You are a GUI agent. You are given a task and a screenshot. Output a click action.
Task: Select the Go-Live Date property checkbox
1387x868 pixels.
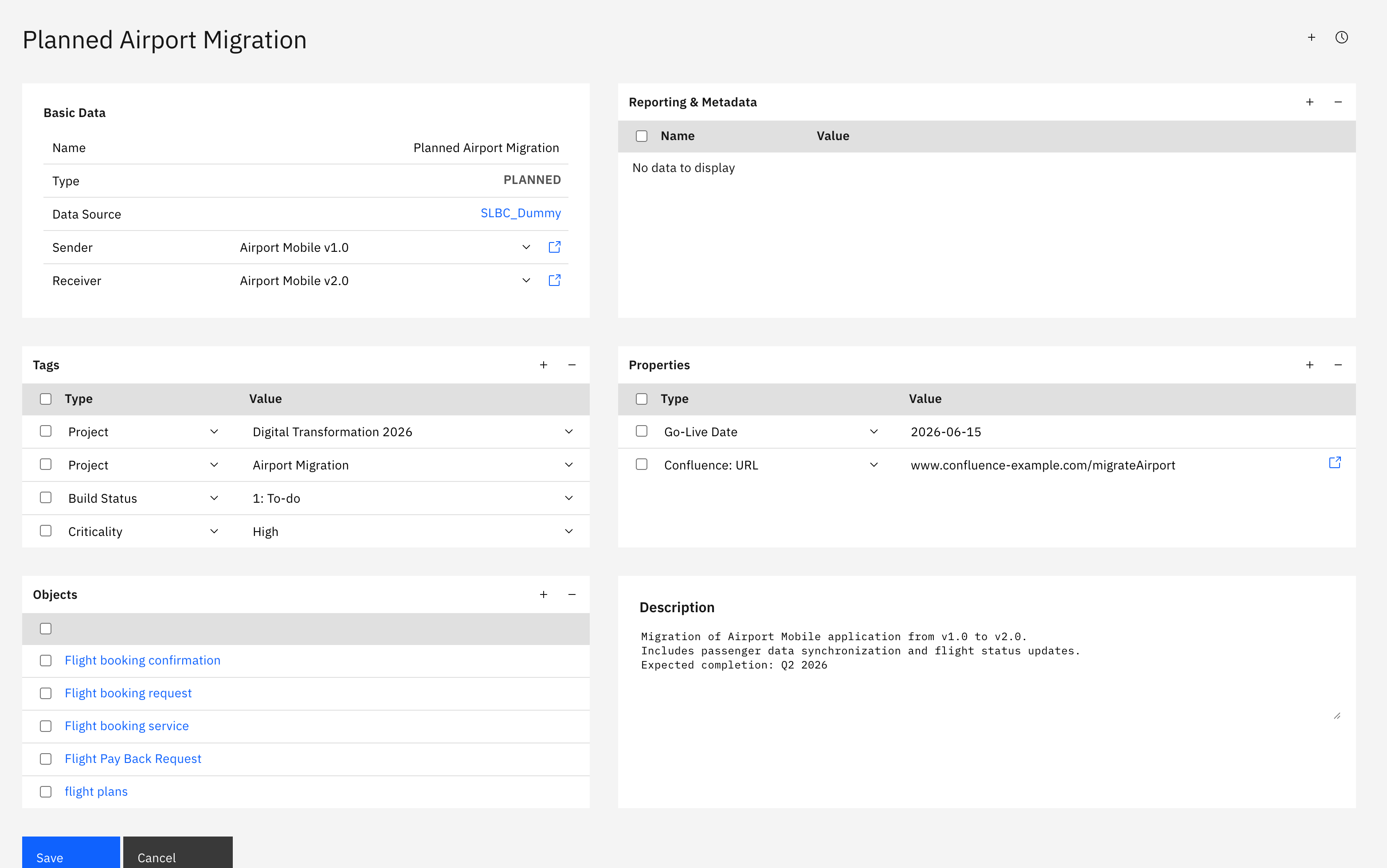click(641, 431)
